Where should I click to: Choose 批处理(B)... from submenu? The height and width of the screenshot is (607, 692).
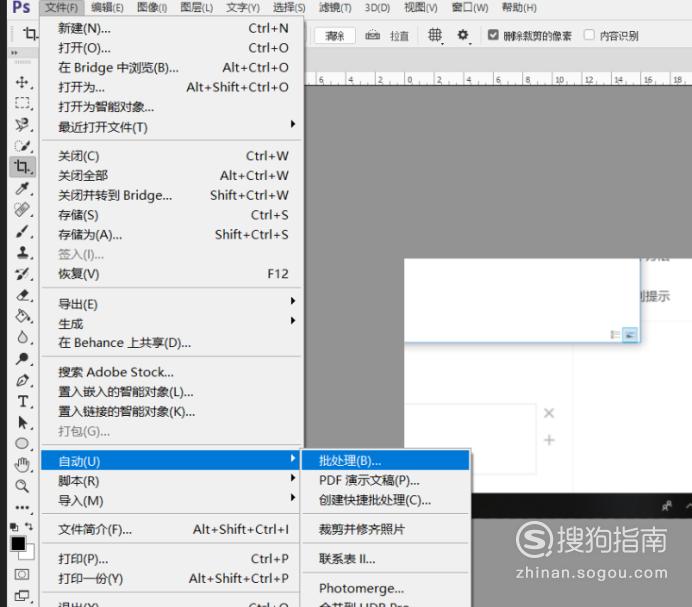[x=385, y=461]
